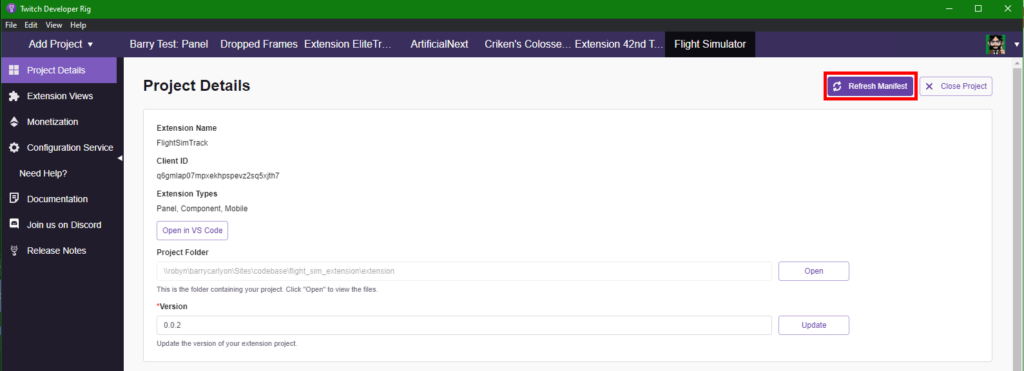
Task: Open the Edit menu
Action: [x=31, y=25]
